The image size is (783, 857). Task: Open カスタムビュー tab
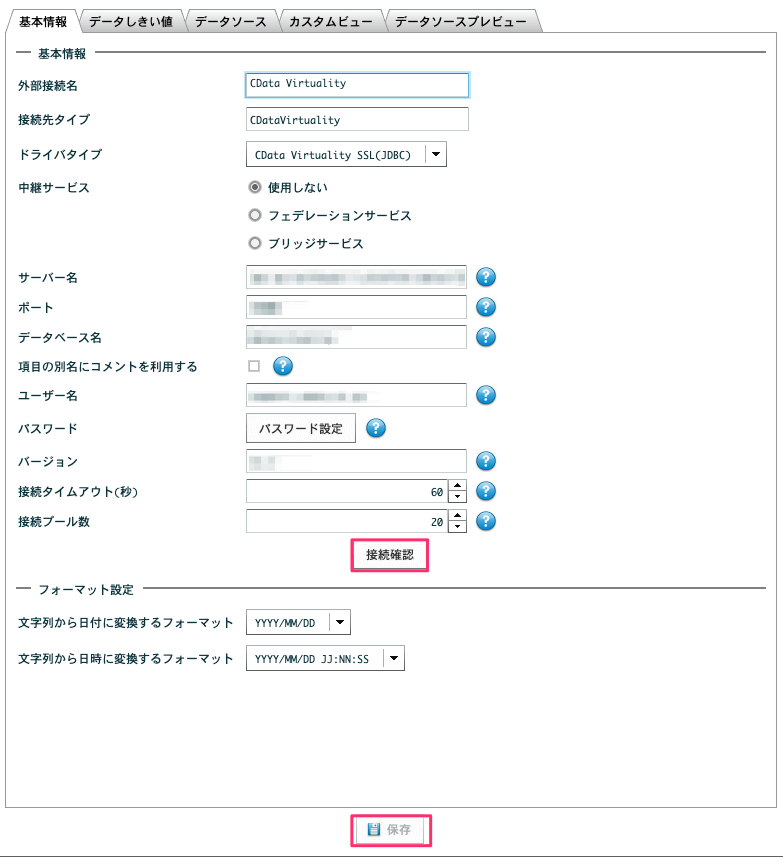coord(331,21)
